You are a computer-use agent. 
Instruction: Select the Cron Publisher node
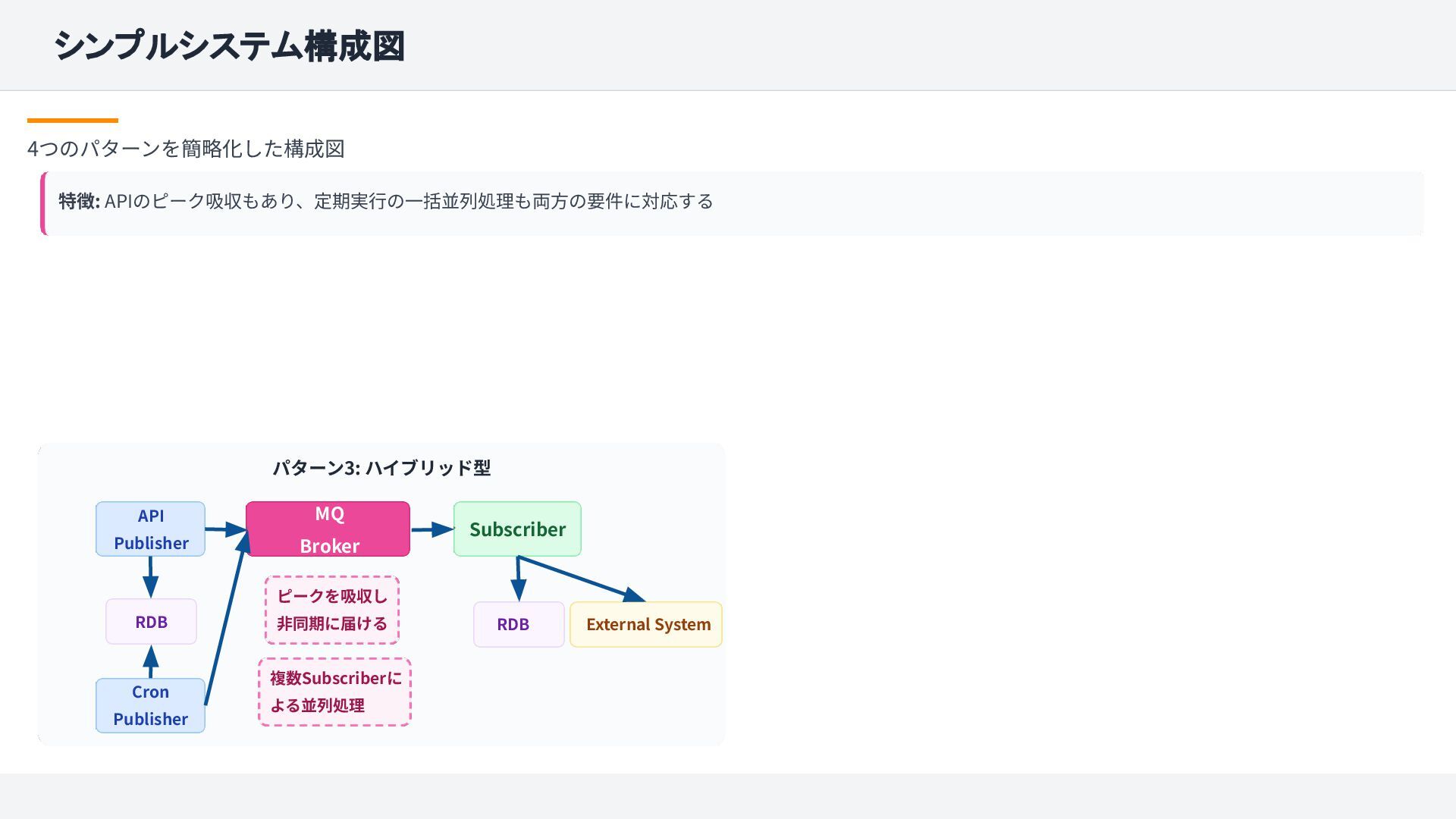150,705
